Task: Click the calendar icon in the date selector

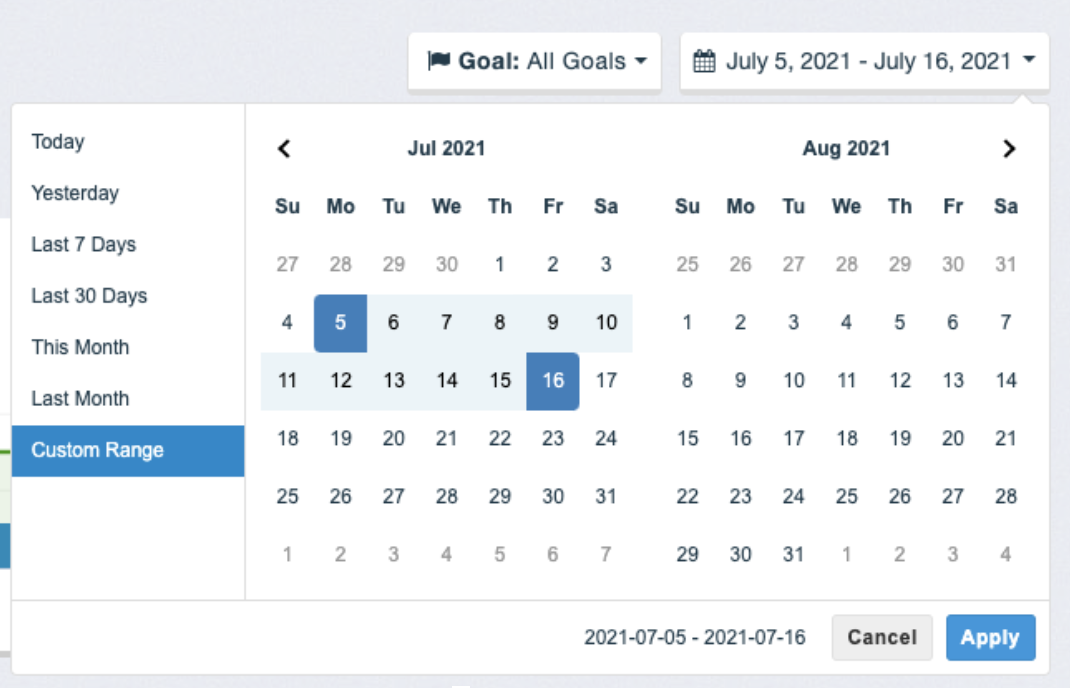Action: [704, 59]
